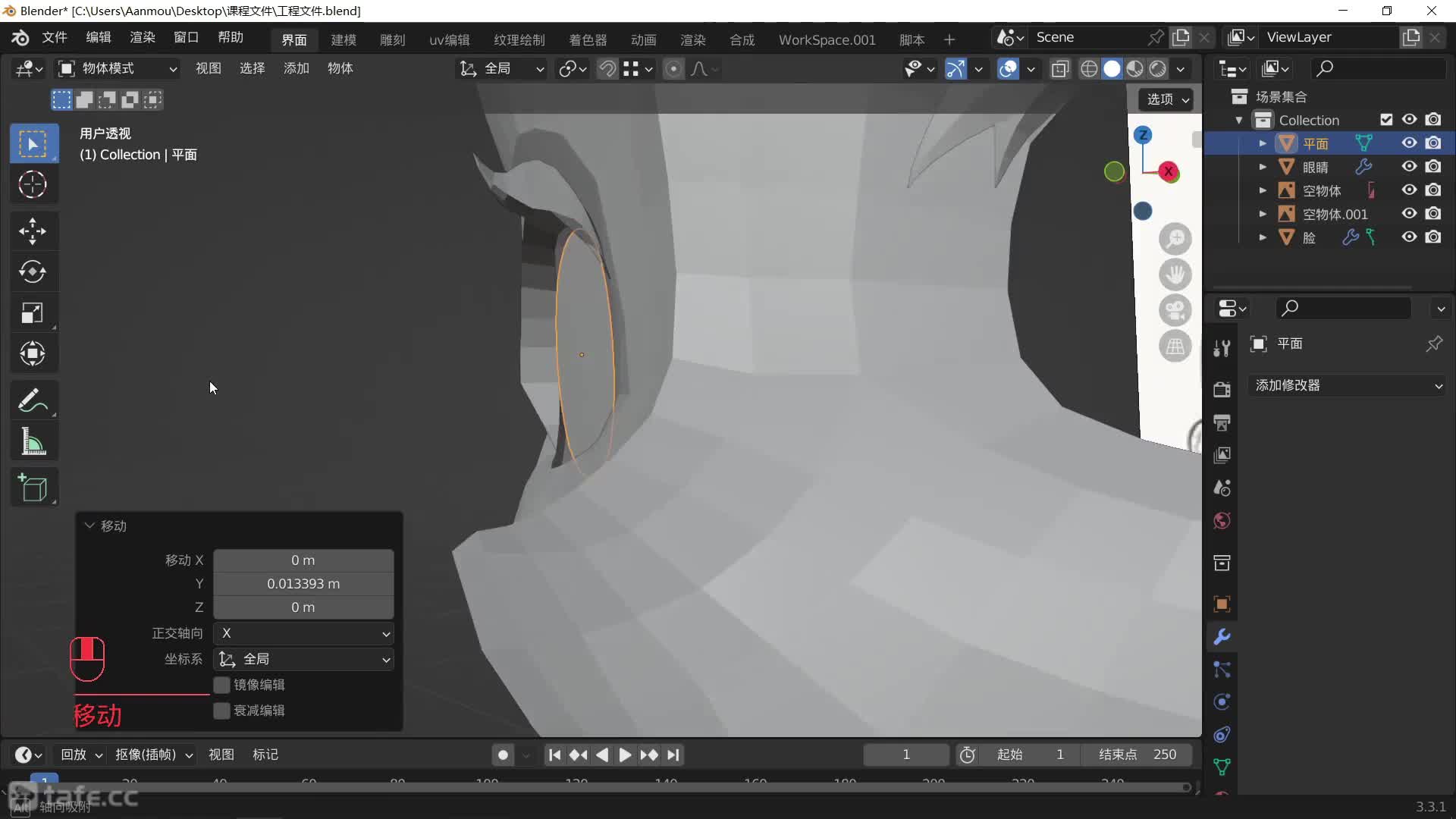Open the Object Constraints properties tab
This screenshot has height=819, width=1456.
pyautogui.click(x=1222, y=735)
